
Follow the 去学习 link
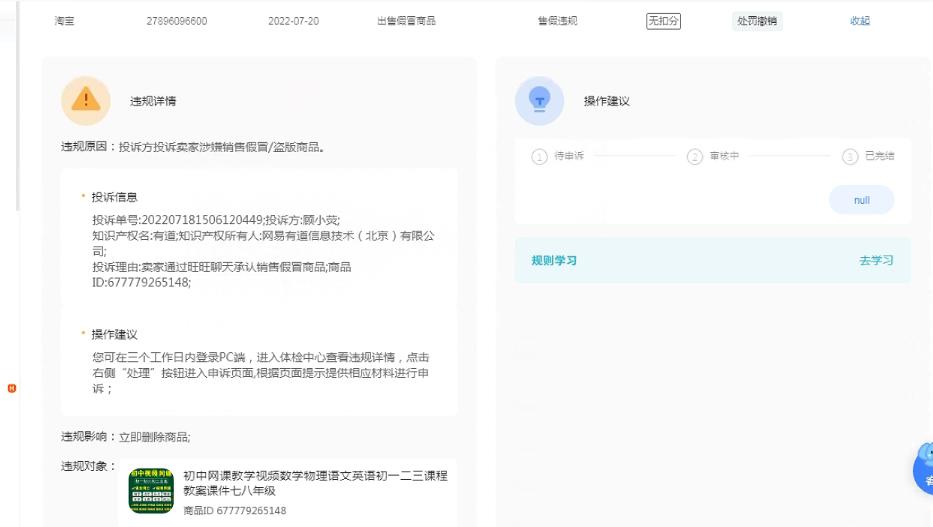(876, 261)
